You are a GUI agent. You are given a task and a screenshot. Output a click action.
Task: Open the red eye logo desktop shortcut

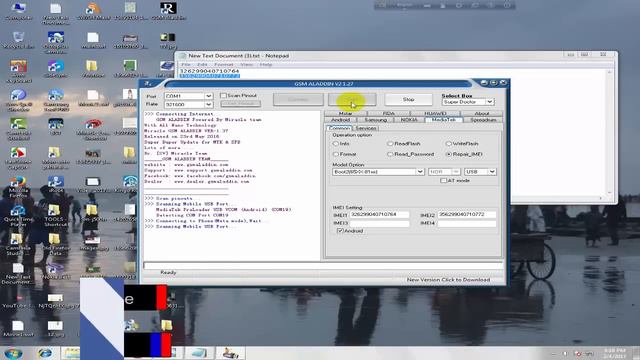[93, 128]
